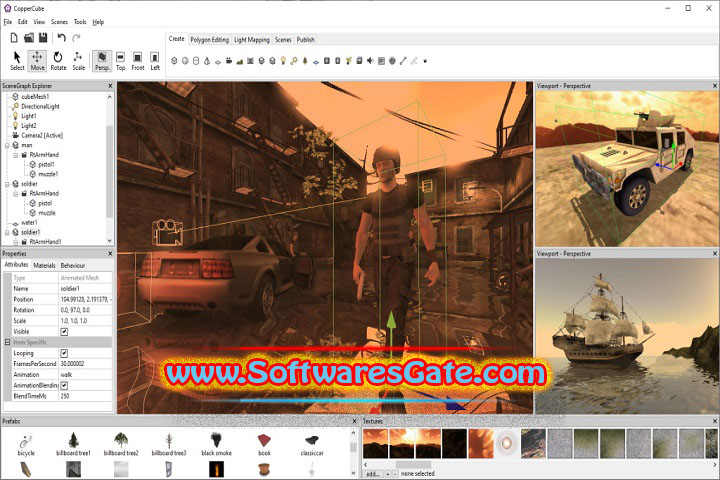Viewport: 720px width, 480px height.
Task: Switch to Light Mapping tab
Action: 252,40
